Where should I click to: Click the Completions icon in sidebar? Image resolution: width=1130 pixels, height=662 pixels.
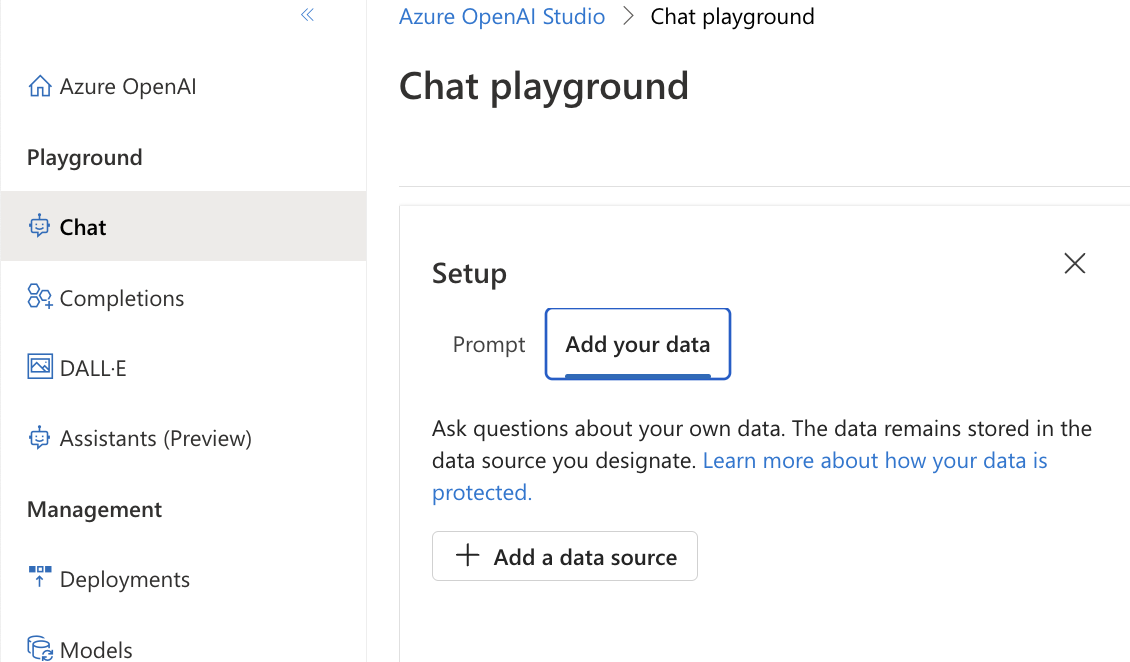click(x=40, y=297)
